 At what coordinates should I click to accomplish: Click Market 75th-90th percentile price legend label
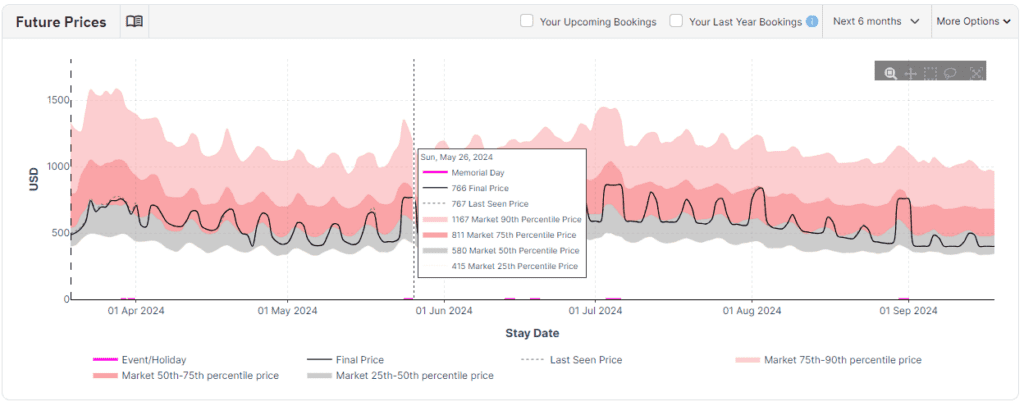coord(842,359)
